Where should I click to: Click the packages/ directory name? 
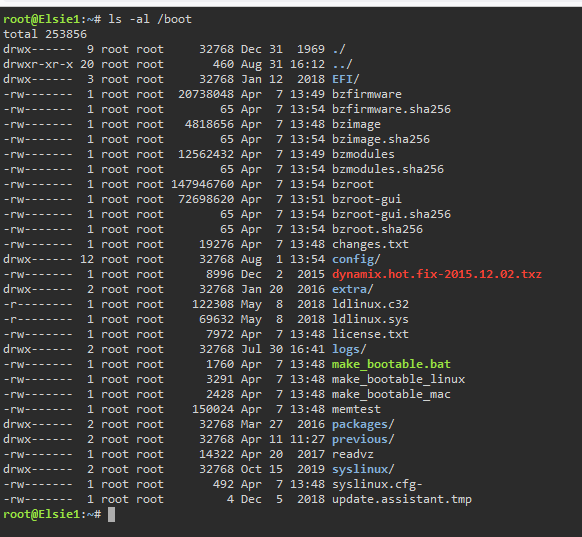363,424
